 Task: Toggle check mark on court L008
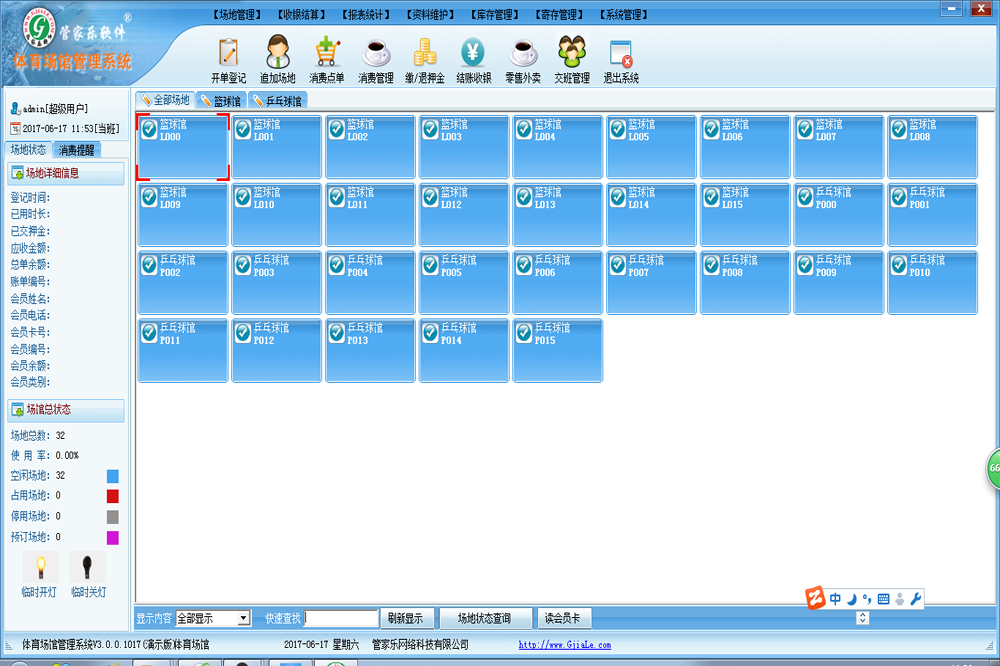point(899,130)
